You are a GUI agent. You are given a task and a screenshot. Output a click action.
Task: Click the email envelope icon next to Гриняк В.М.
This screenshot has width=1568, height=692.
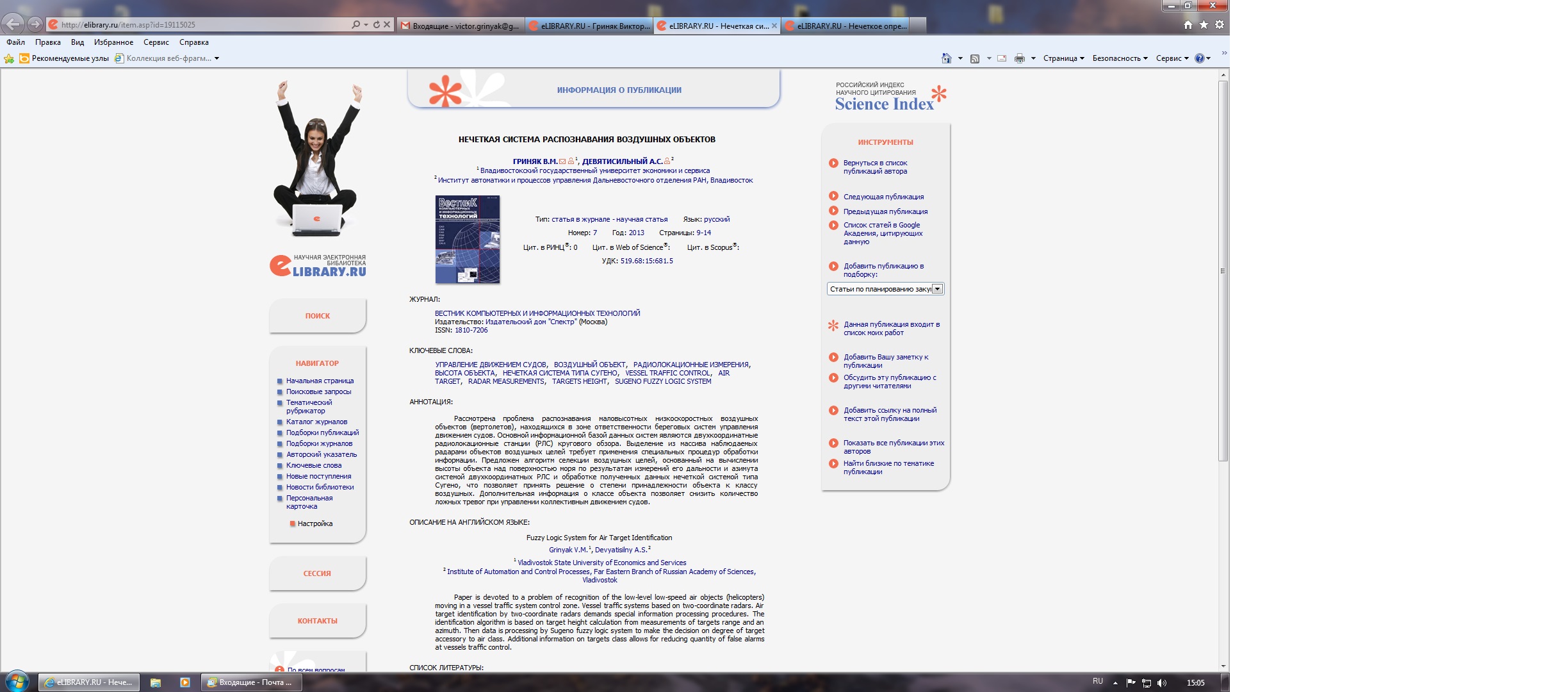pos(562,161)
